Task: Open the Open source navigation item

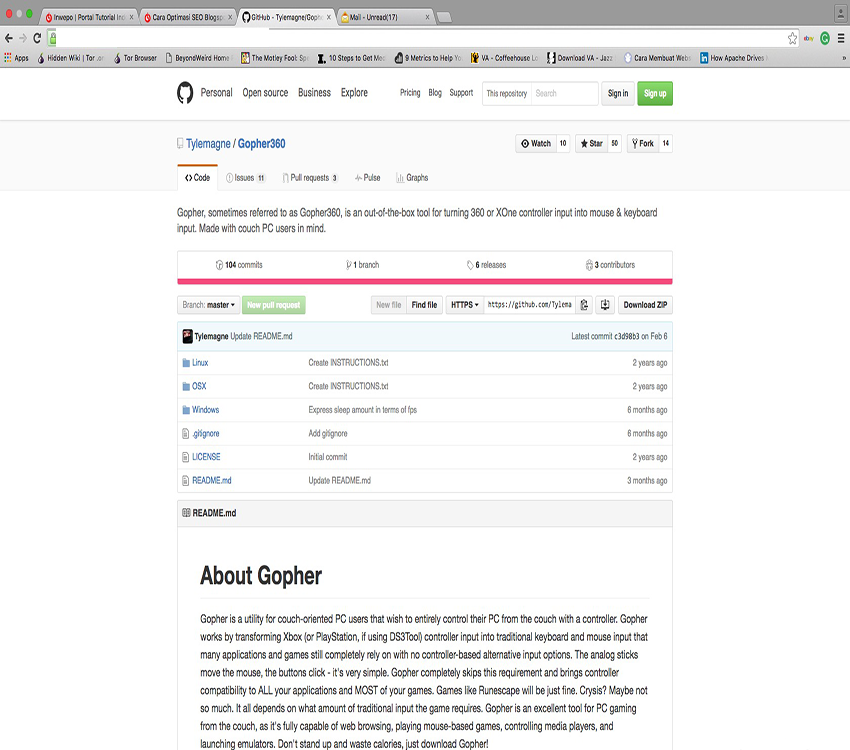Action: (x=265, y=93)
